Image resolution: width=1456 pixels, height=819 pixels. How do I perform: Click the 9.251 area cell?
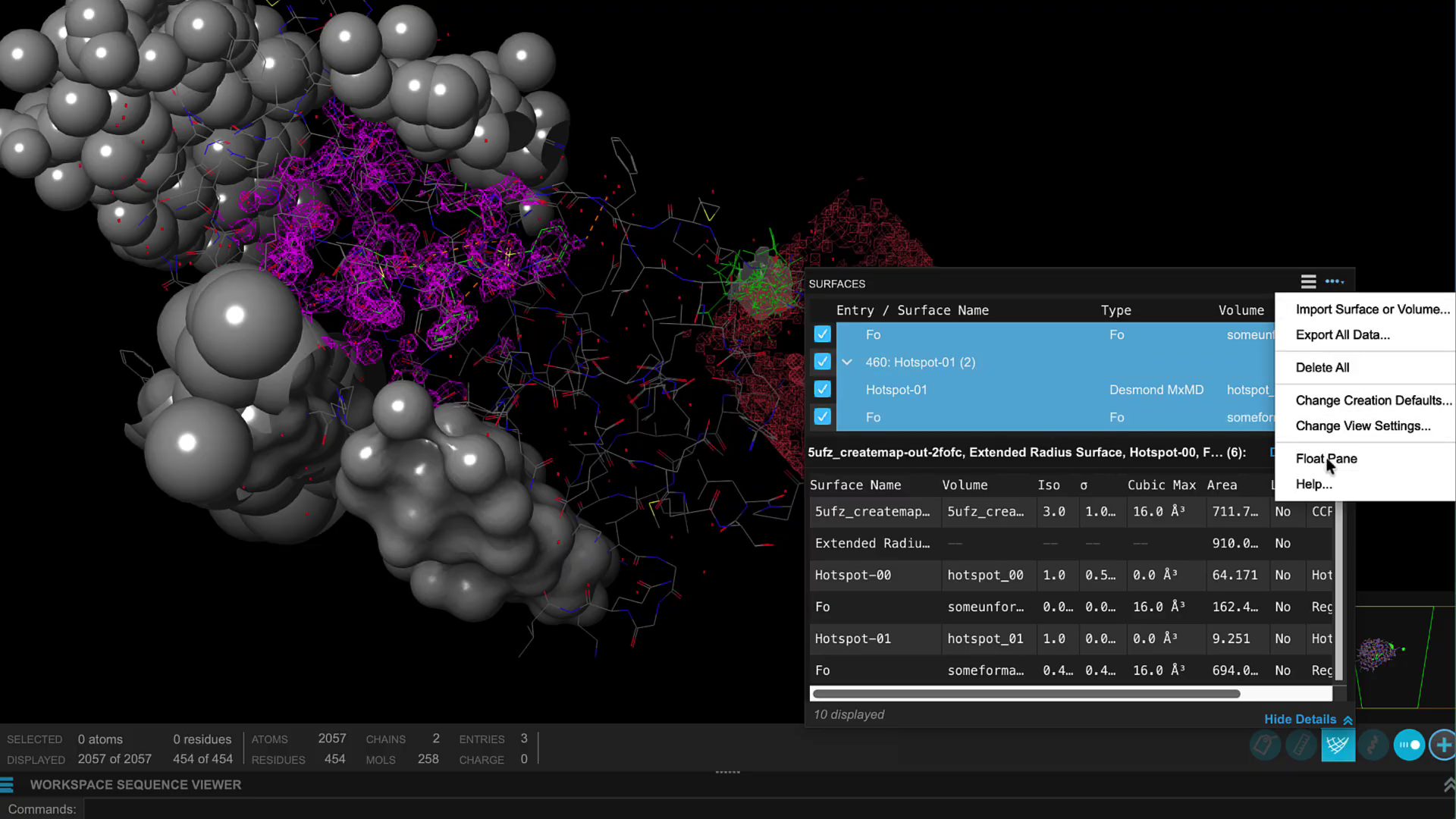point(1231,639)
